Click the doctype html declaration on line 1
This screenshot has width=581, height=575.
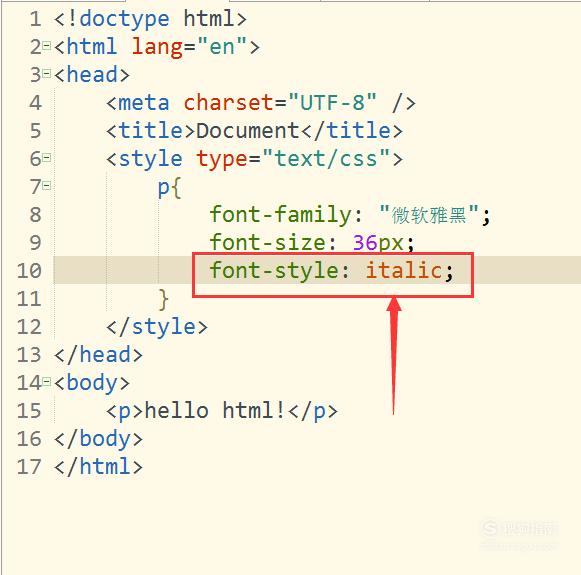[x=150, y=19]
